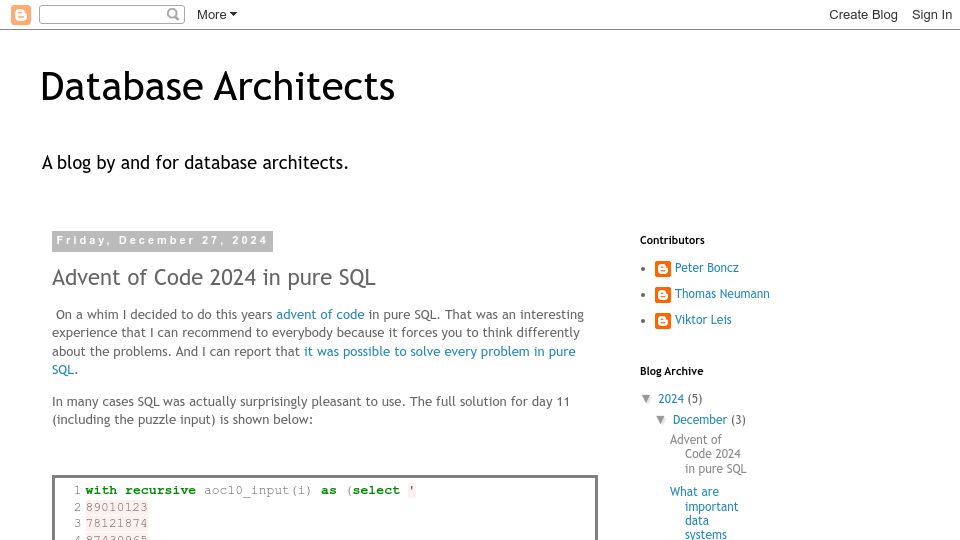The width and height of the screenshot is (960, 540).
Task: Follow the 'possible to solve every problem' link
Action: 313,360
